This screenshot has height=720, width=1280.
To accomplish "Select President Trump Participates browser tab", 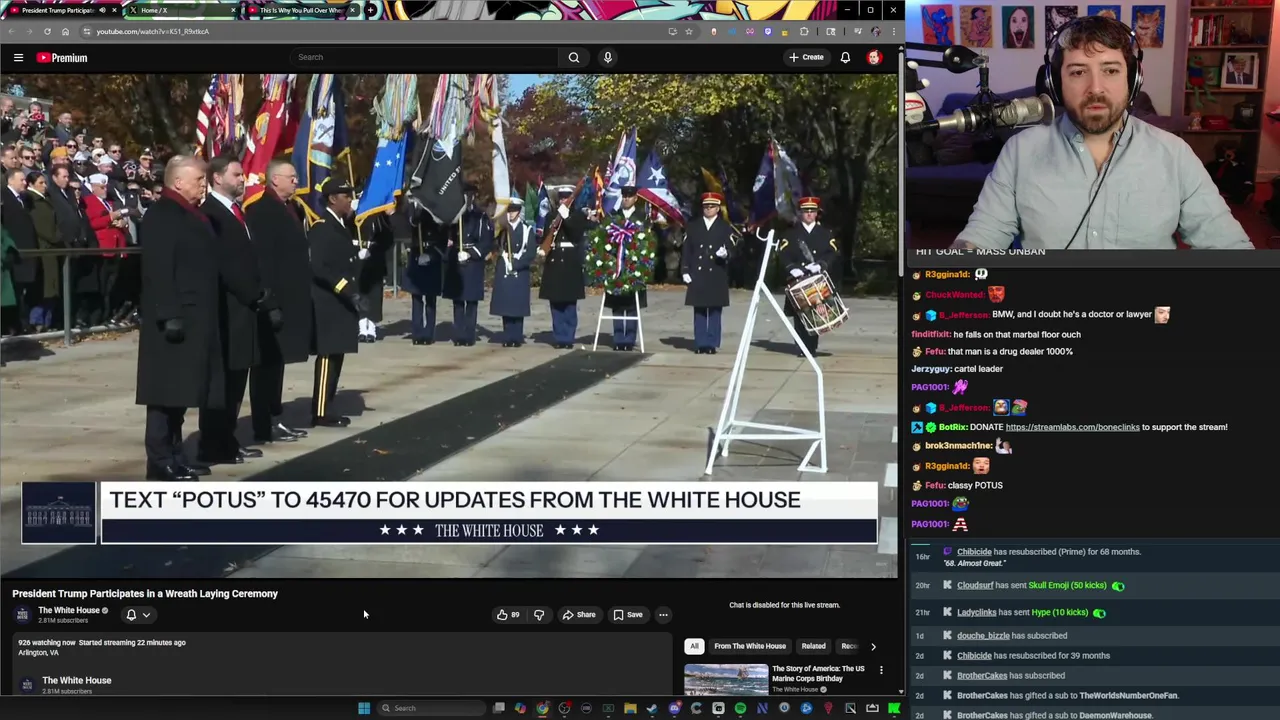I will (63, 10).
